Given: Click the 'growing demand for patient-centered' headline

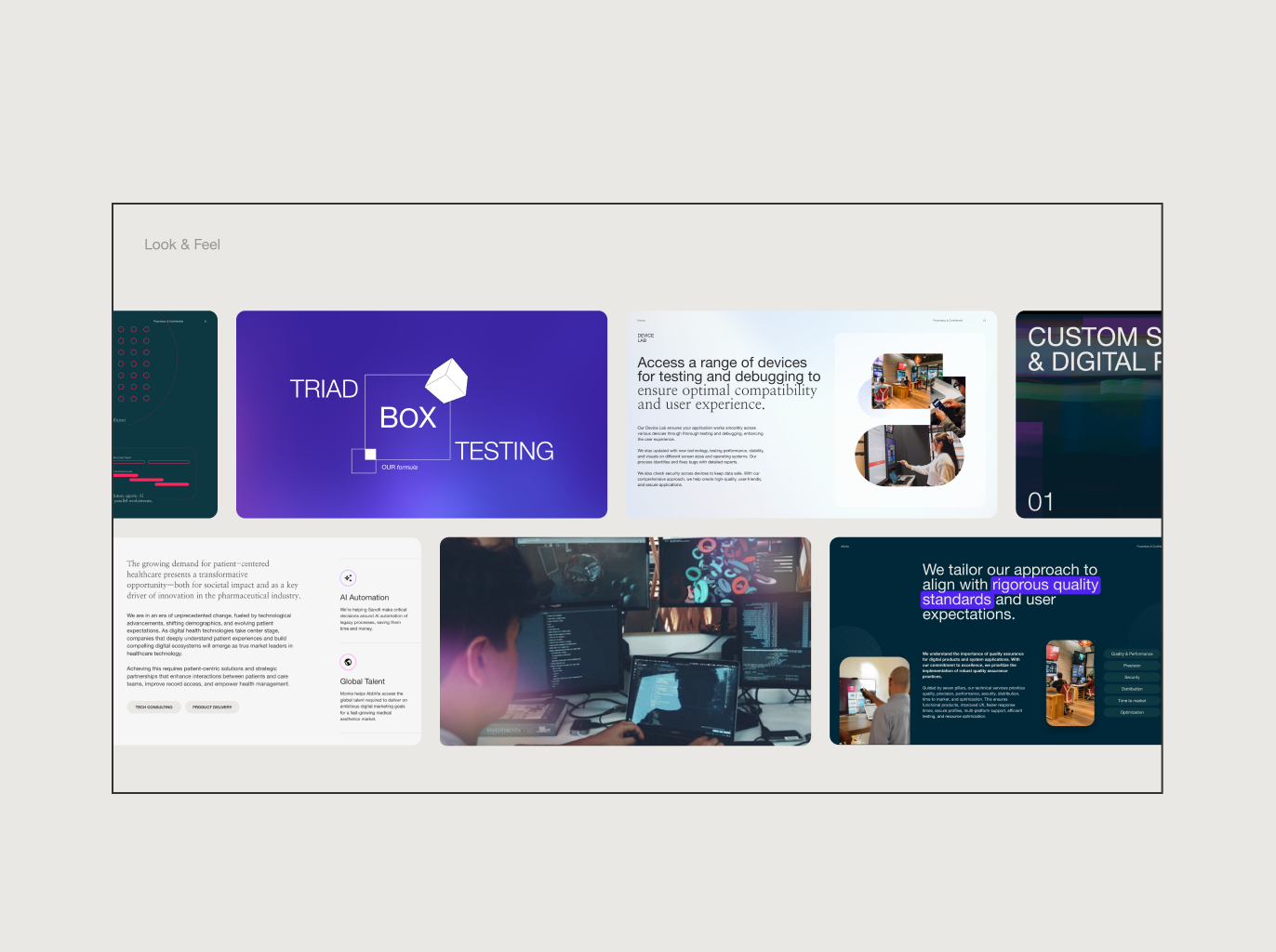Looking at the screenshot, I should coord(214,580).
